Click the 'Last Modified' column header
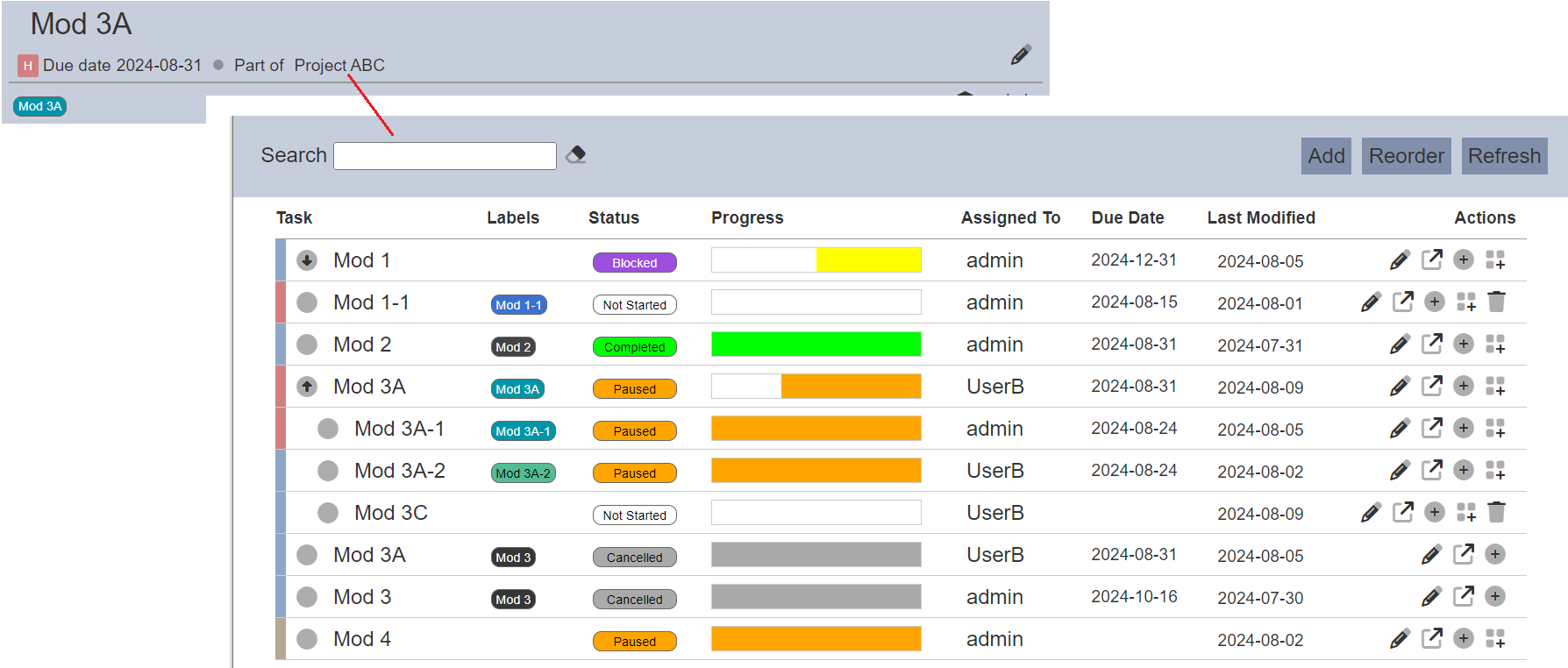The image size is (1568, 668). [1261, 217]
